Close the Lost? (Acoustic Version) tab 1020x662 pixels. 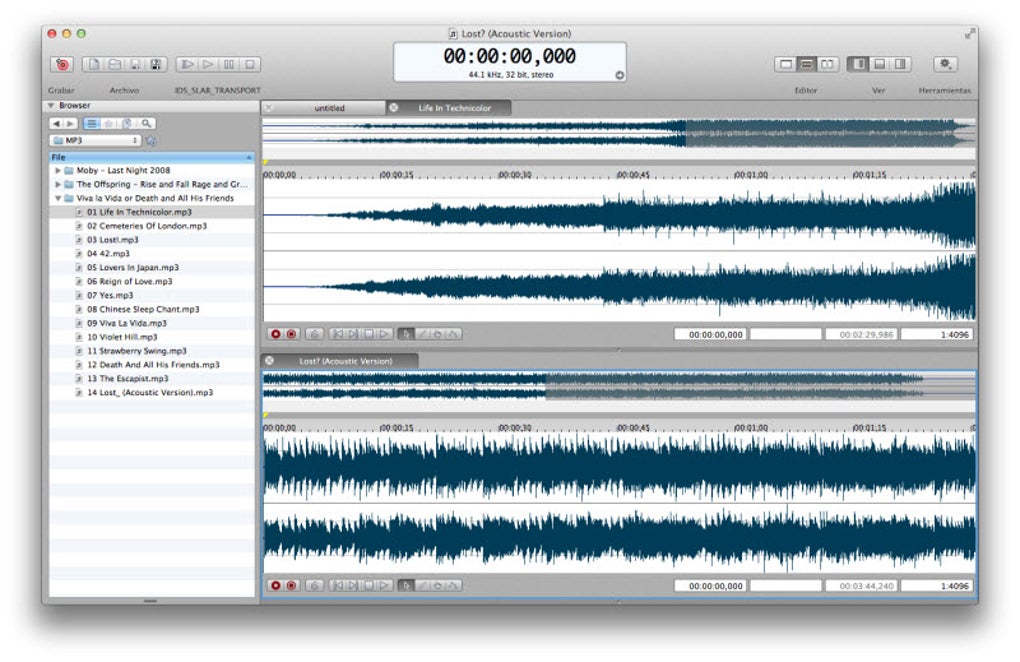pos(269,360)
